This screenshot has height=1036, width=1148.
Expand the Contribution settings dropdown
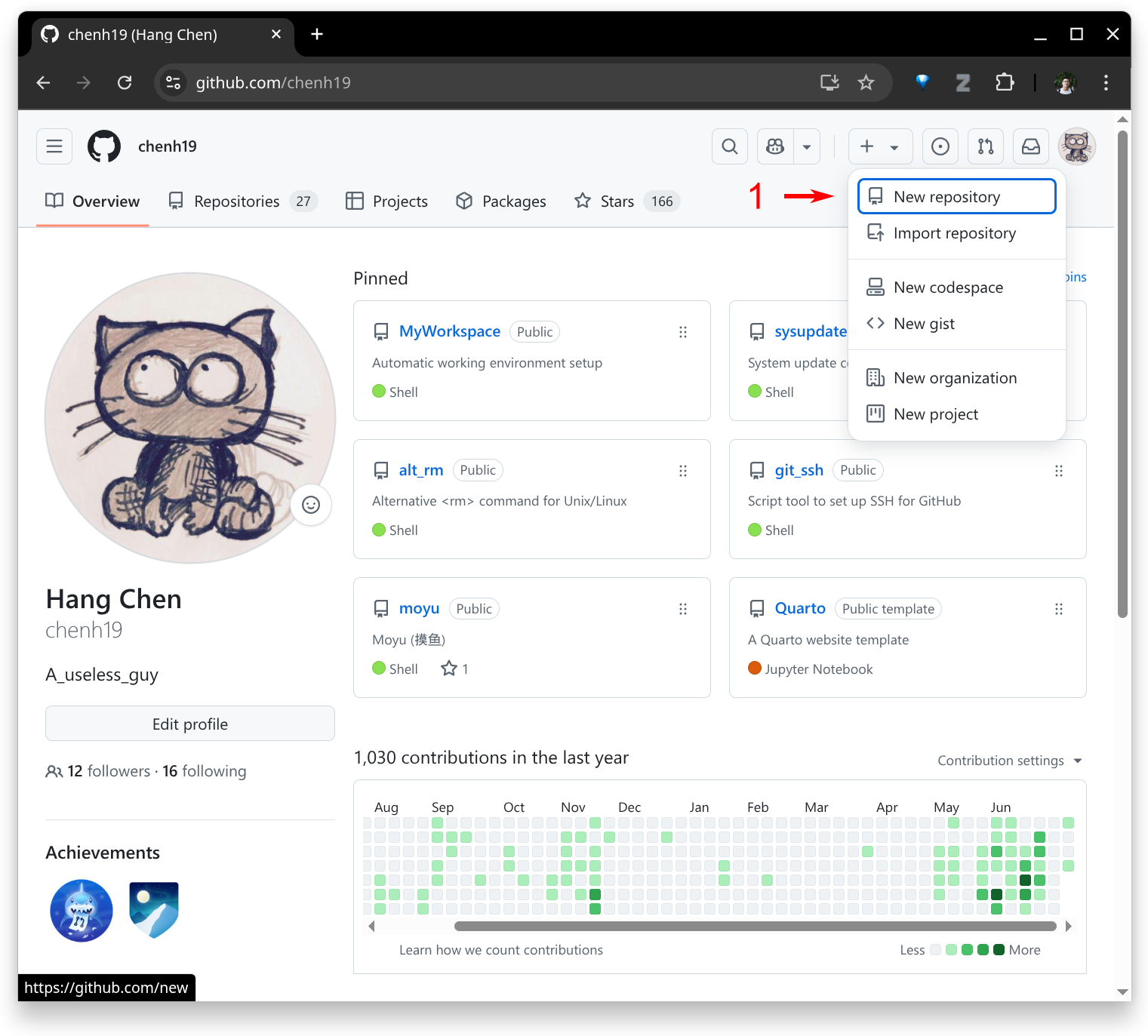pyautogui.click(x=1010, y=761)
